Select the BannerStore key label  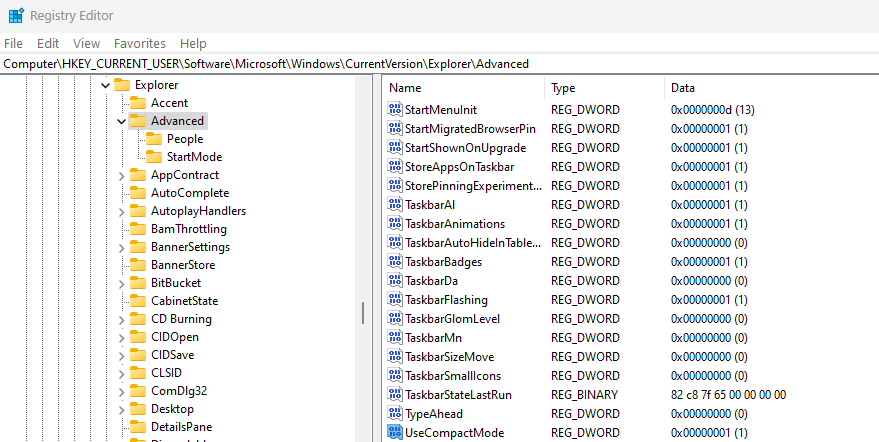[183, 265]
